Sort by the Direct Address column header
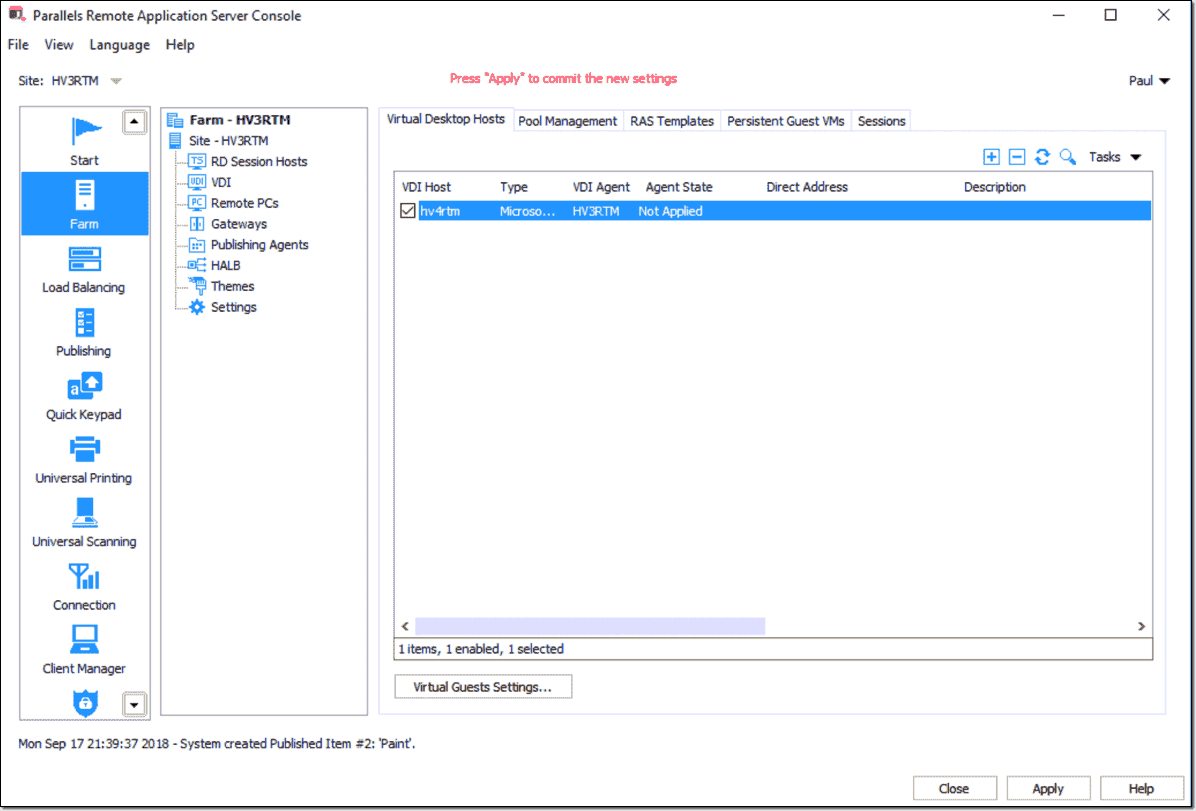Screen dimensions: 1196x811 click(807, 187)
